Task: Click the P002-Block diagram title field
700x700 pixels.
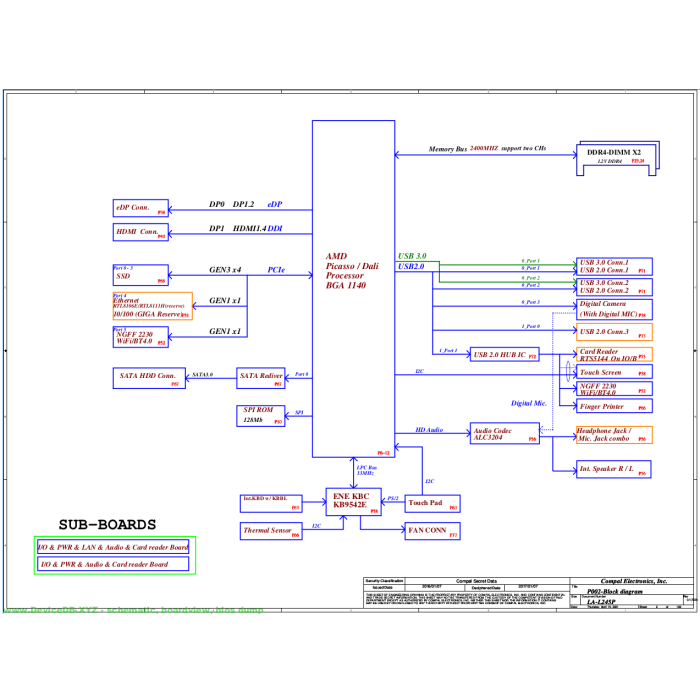Action: [x=615, y=592]
